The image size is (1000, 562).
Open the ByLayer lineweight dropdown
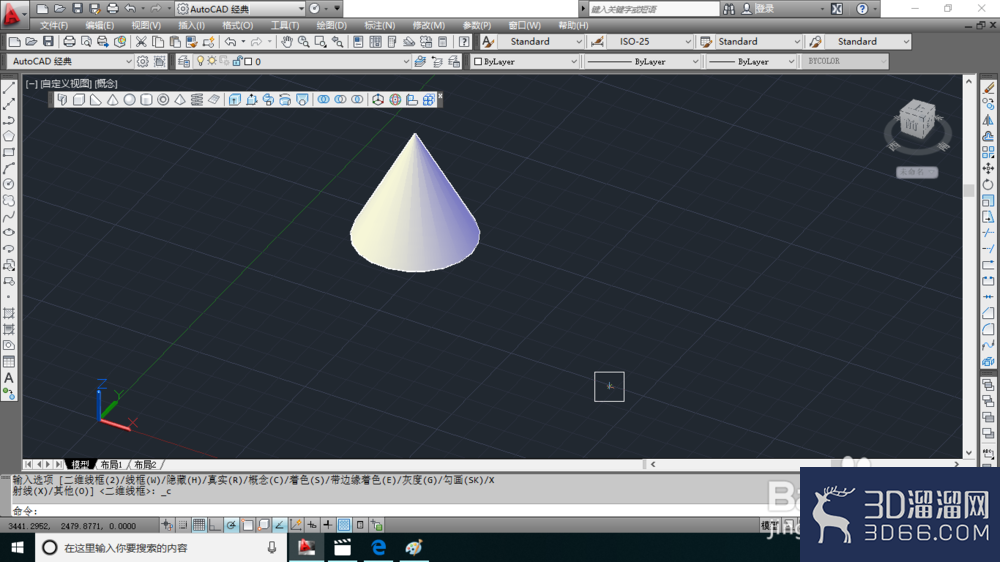791,61
